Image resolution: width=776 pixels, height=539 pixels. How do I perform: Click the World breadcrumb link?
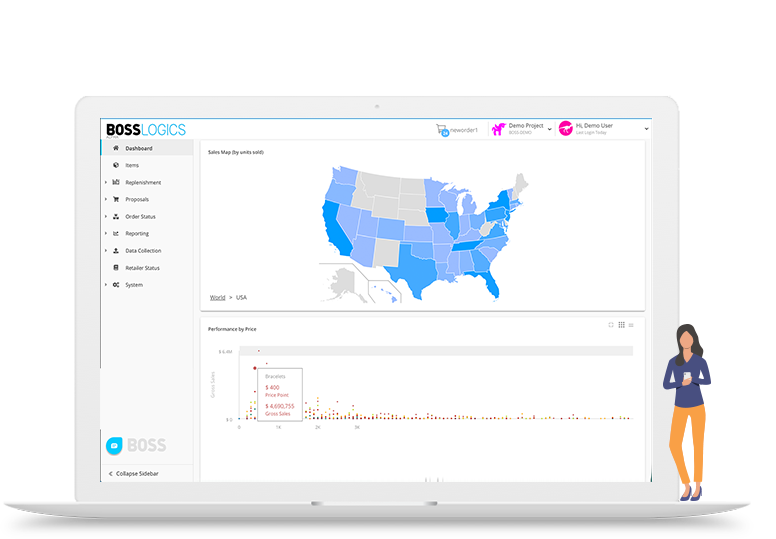pos(217,297)
